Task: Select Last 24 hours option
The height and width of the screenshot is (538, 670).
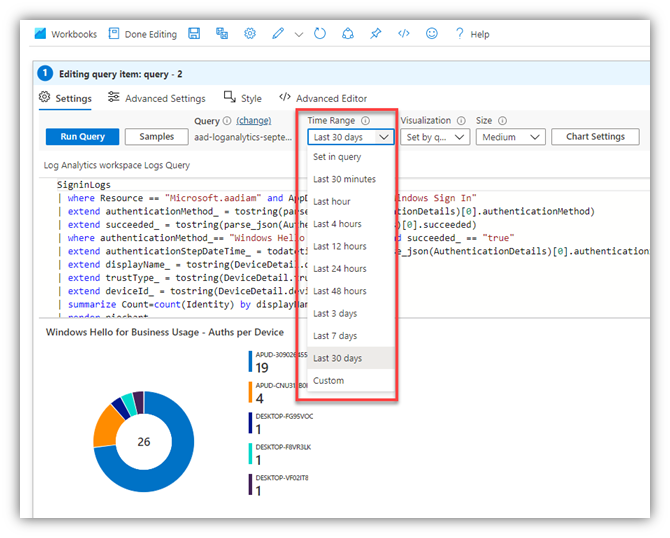Action: [350, 269]
